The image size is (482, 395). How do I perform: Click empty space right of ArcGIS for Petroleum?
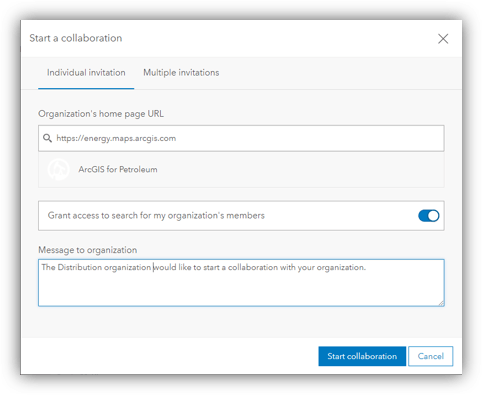tap(300, 169)
